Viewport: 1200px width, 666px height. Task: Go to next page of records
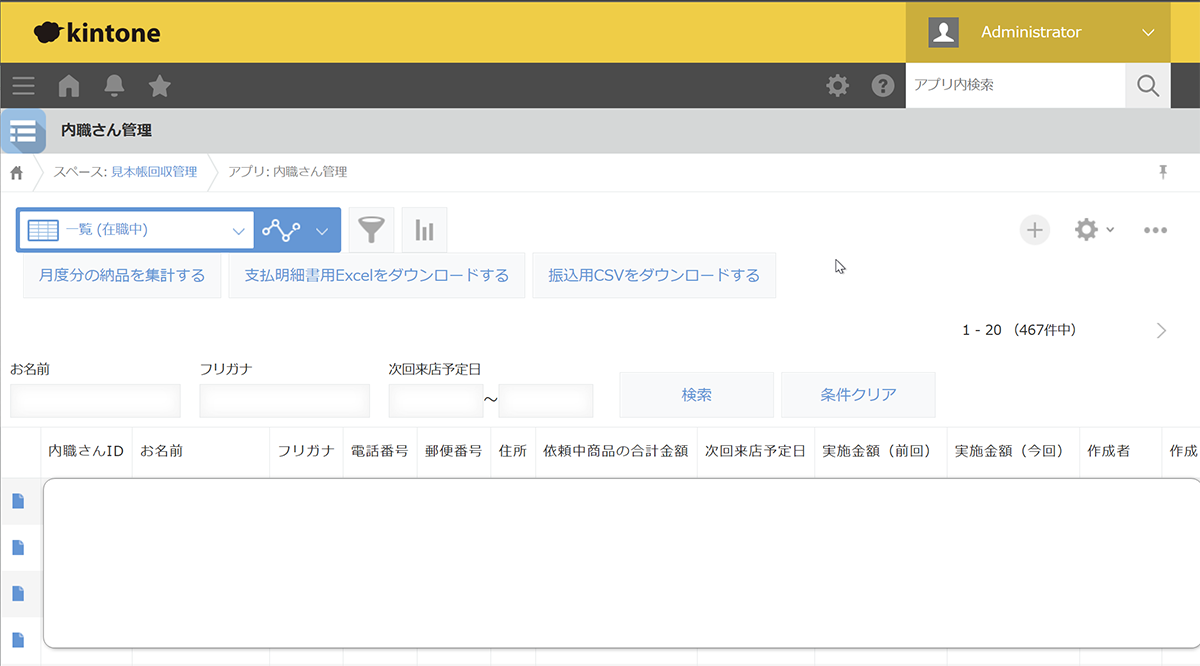coord(1161,331)
